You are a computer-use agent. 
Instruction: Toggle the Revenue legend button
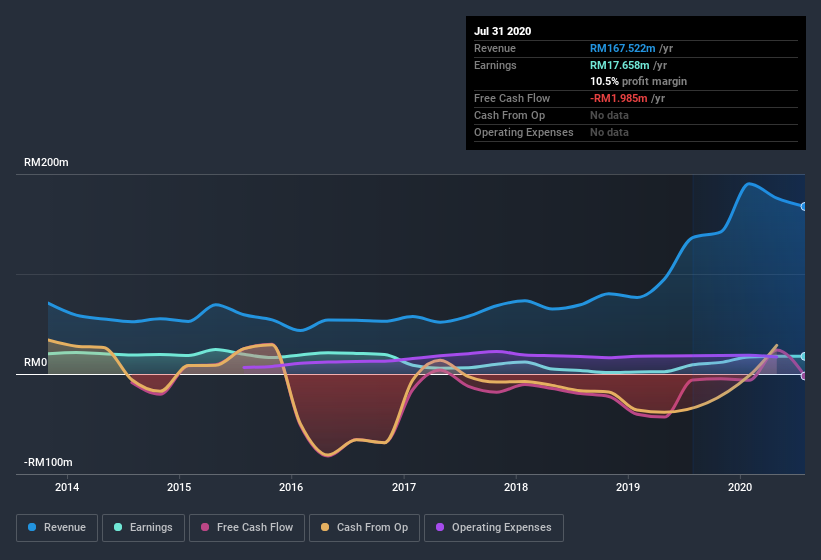coord(57,528)
